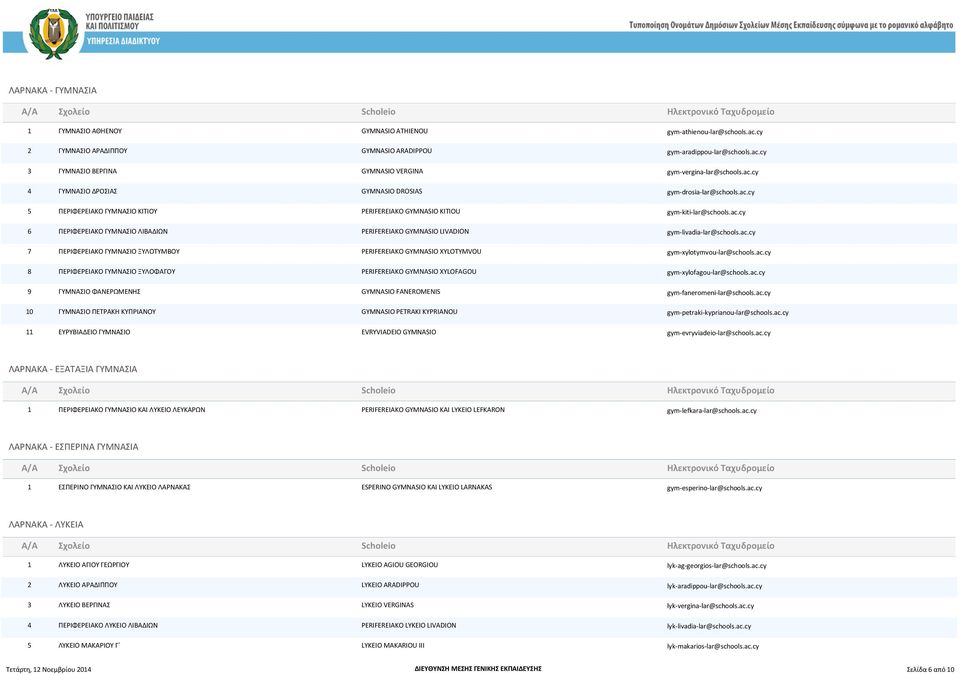Click 'PERIFEREIAKO GYMNASIO LIVADION' cell

click(x=415, y=232)
